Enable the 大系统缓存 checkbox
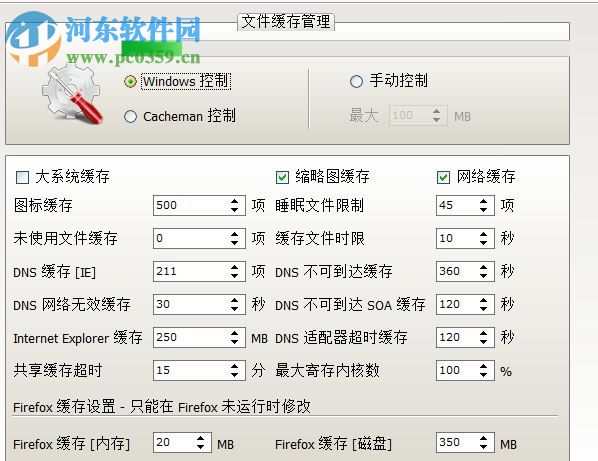598x461 pixels. (x=22, y=177)
